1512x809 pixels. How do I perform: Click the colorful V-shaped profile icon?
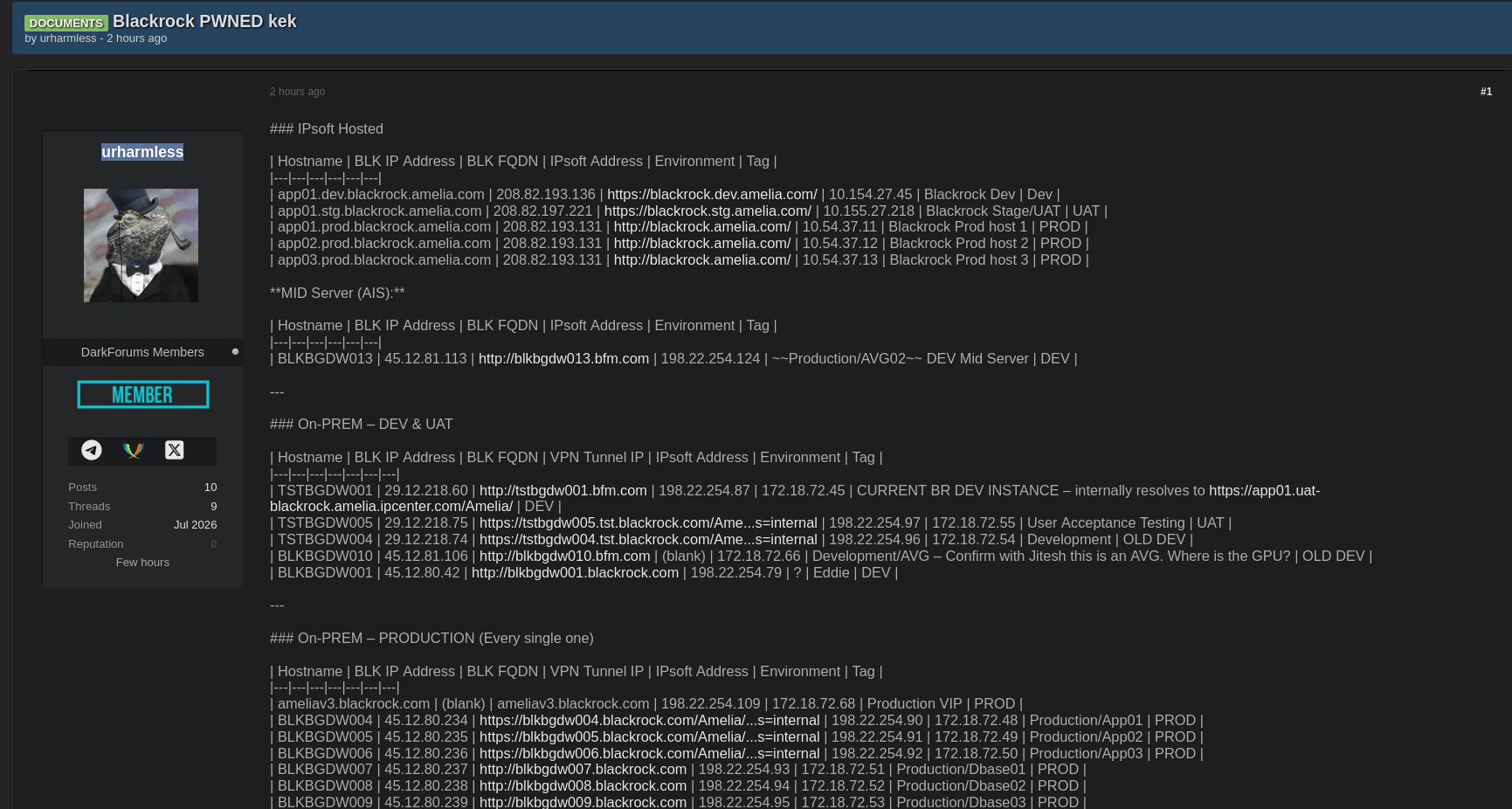[133, 450]
